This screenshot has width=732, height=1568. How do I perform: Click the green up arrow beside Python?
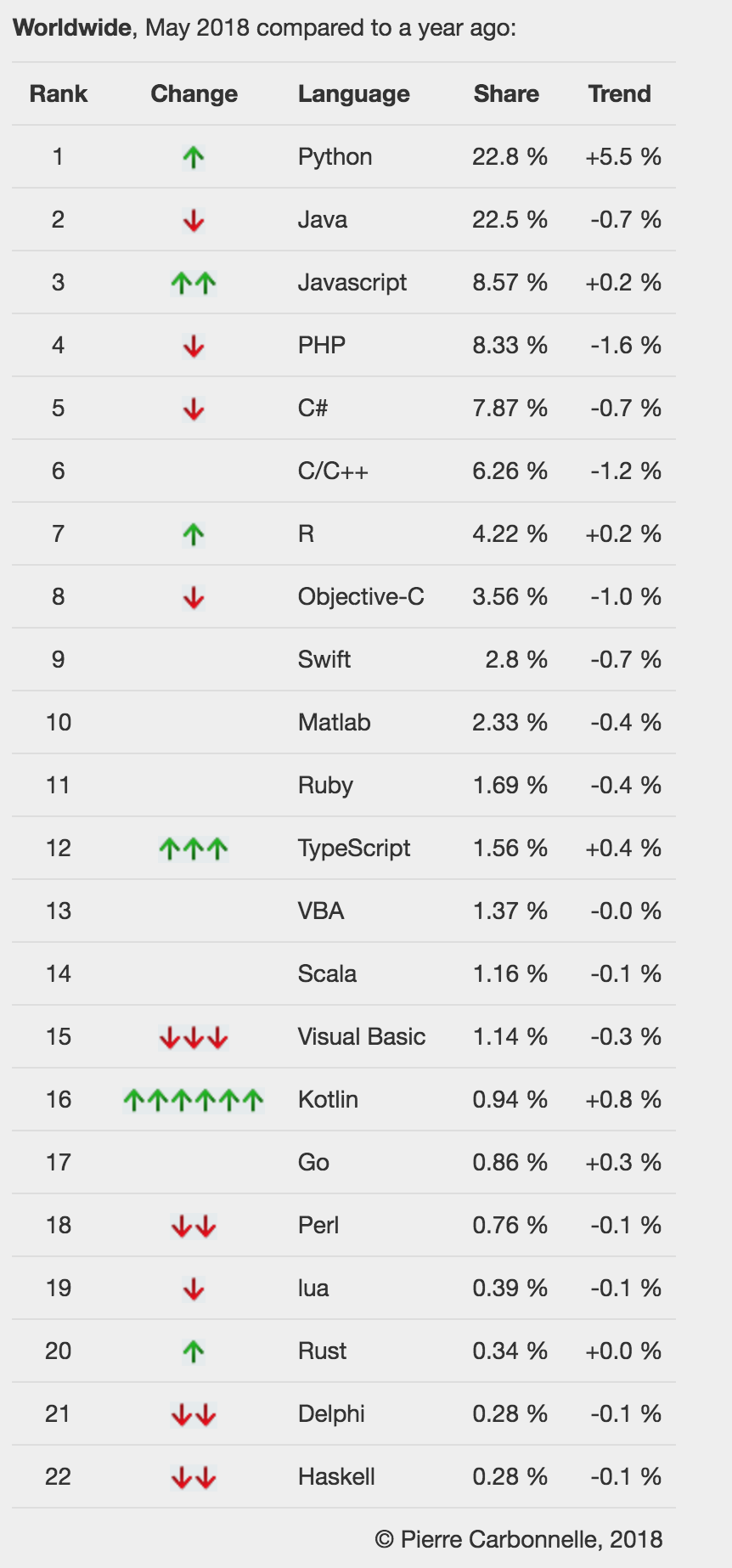click(x=194, y=157)
